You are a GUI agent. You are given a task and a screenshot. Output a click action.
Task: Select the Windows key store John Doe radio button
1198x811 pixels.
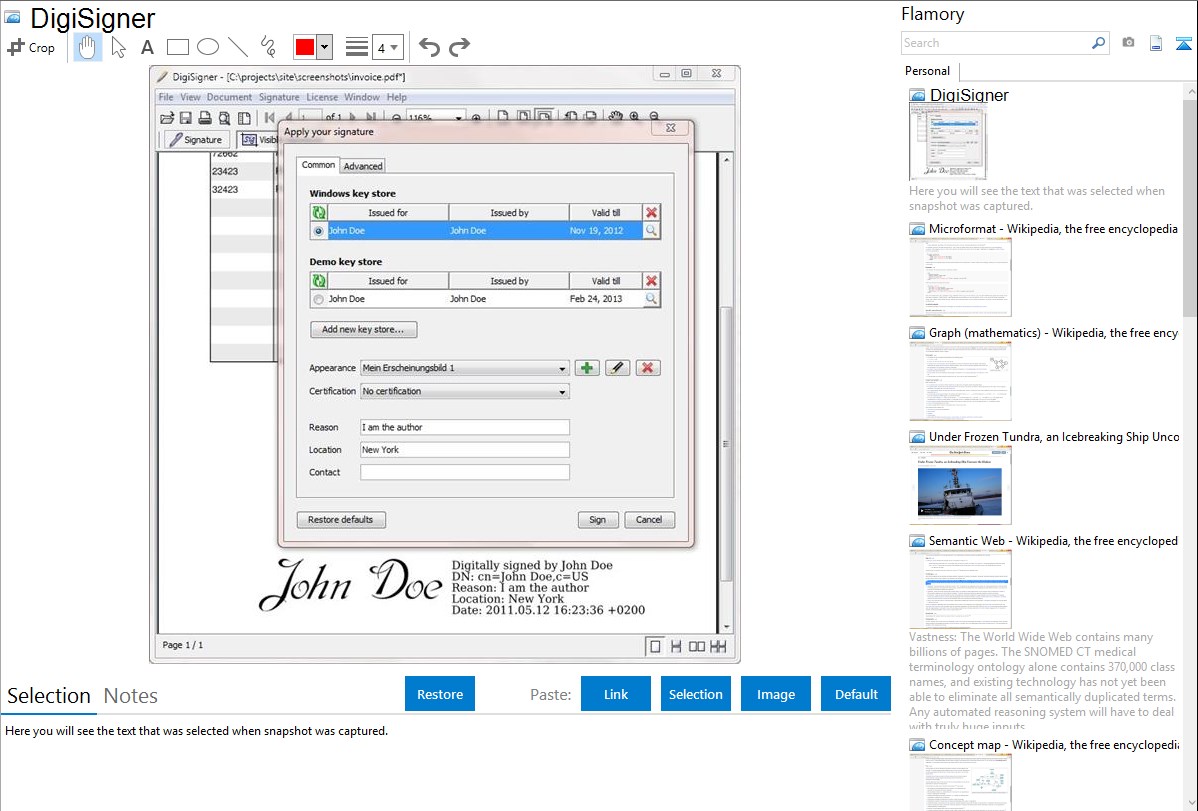(x=319, y=231)
